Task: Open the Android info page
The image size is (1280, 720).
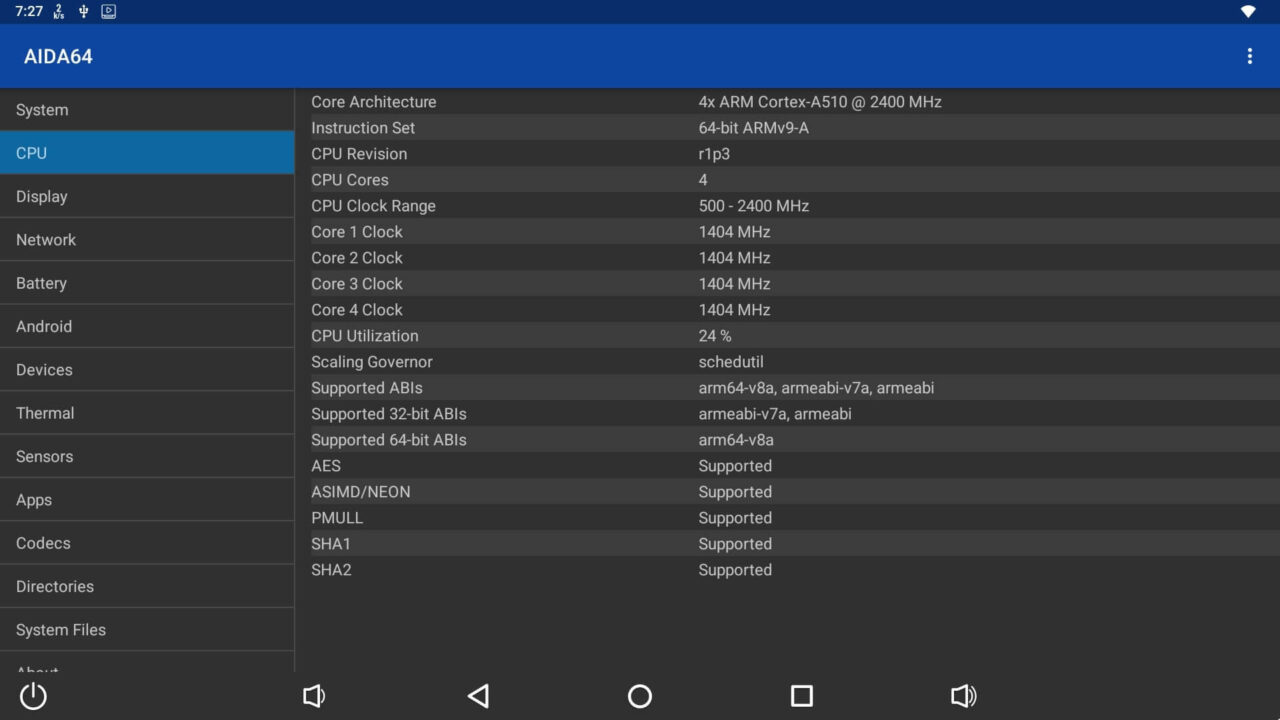Action: tap(147, 327)
